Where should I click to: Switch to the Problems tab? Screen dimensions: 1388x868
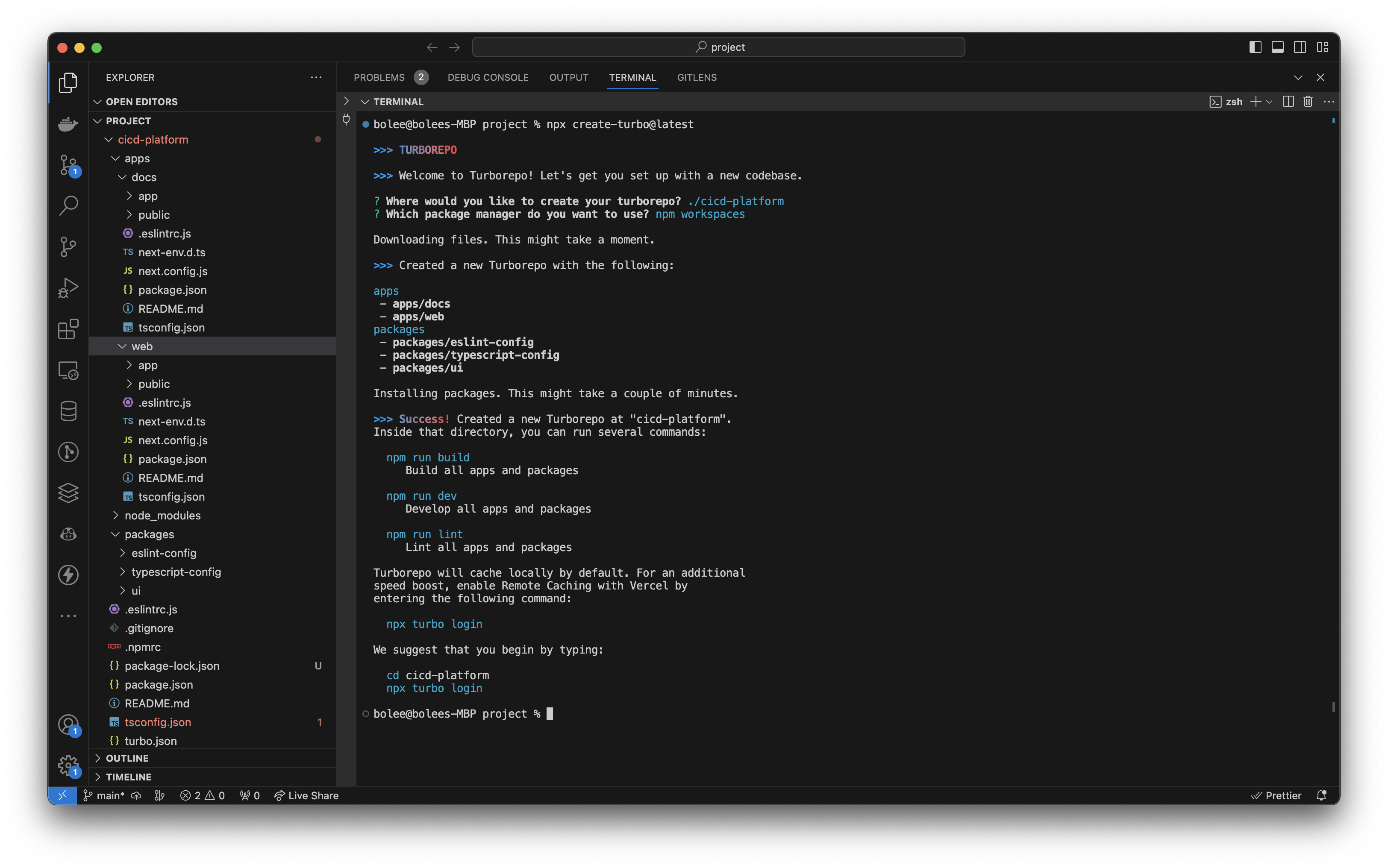(379, 77)
